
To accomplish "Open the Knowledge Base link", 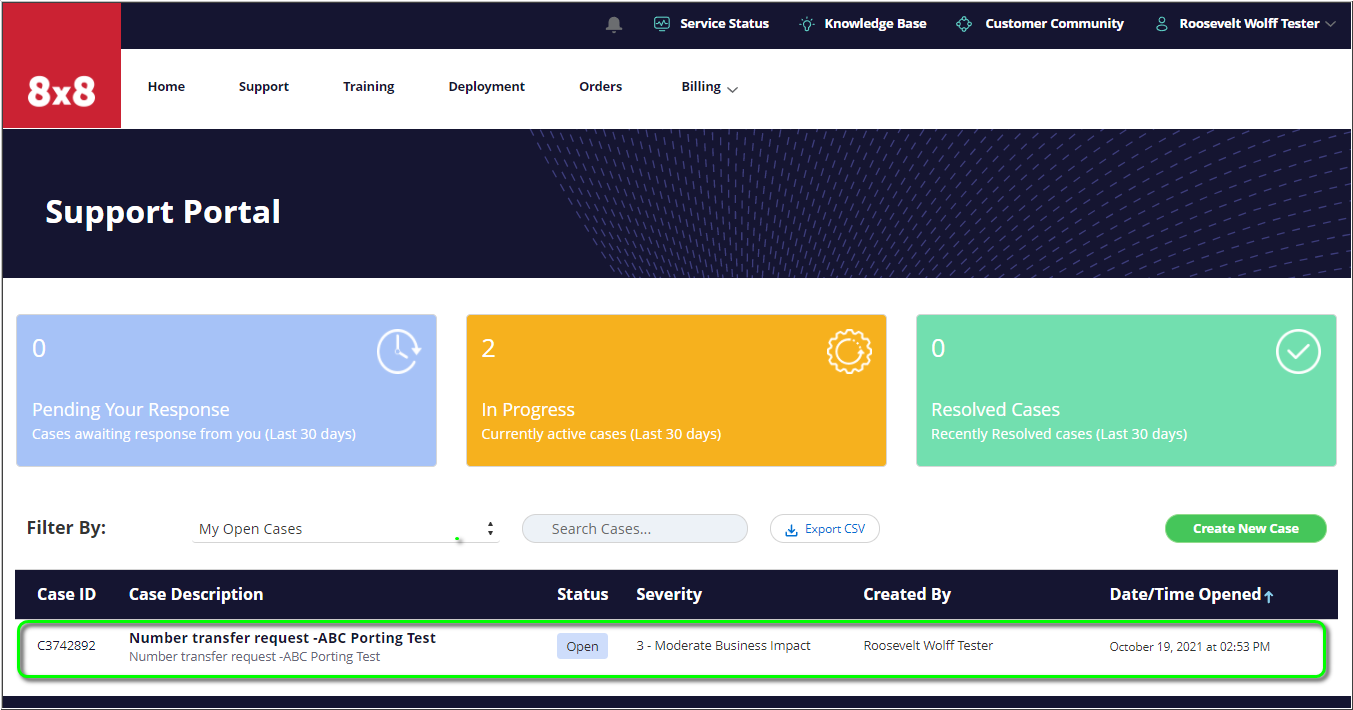I will pyautogui.click(x=876, y=24).
